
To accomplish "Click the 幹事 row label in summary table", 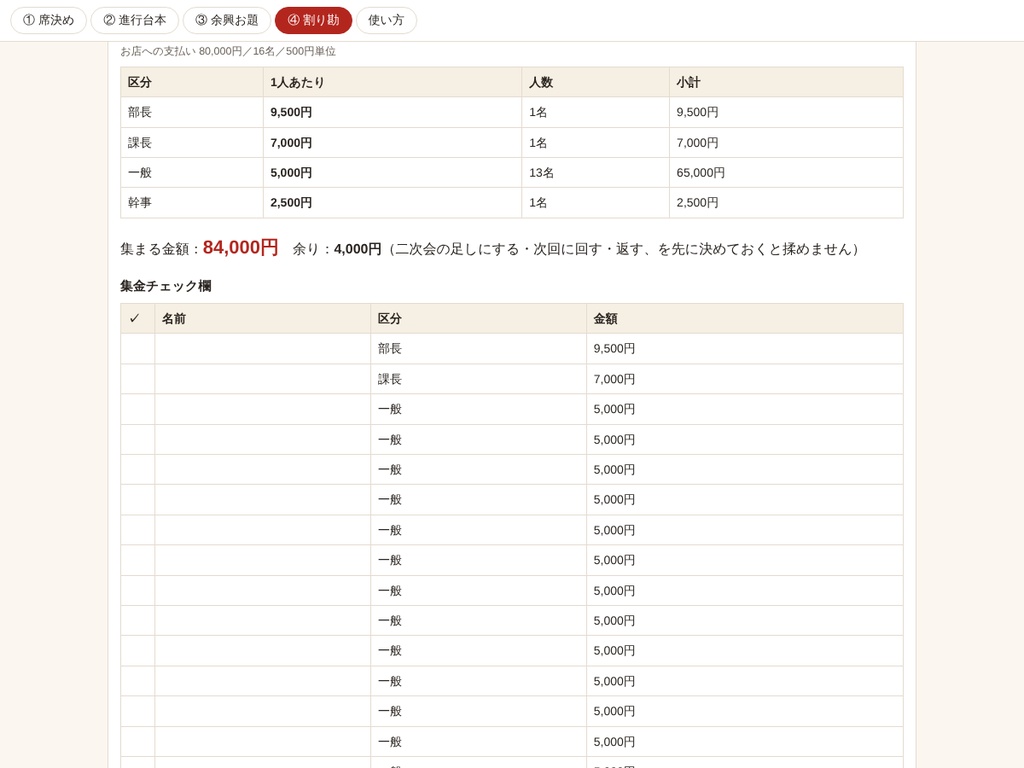I will pos(192,202).
